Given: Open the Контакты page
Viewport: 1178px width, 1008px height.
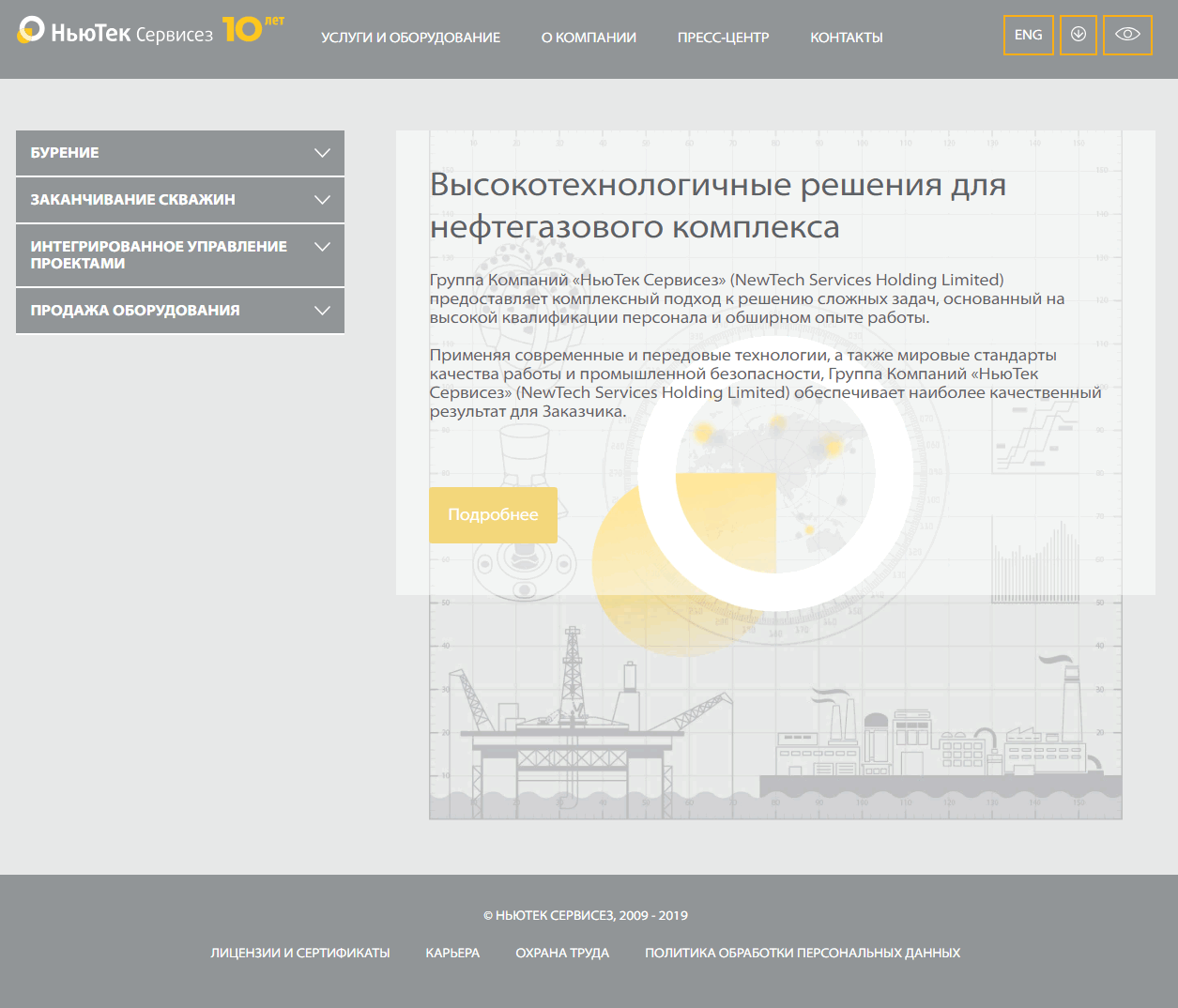Looking at the screenshot, I should 847,38.
